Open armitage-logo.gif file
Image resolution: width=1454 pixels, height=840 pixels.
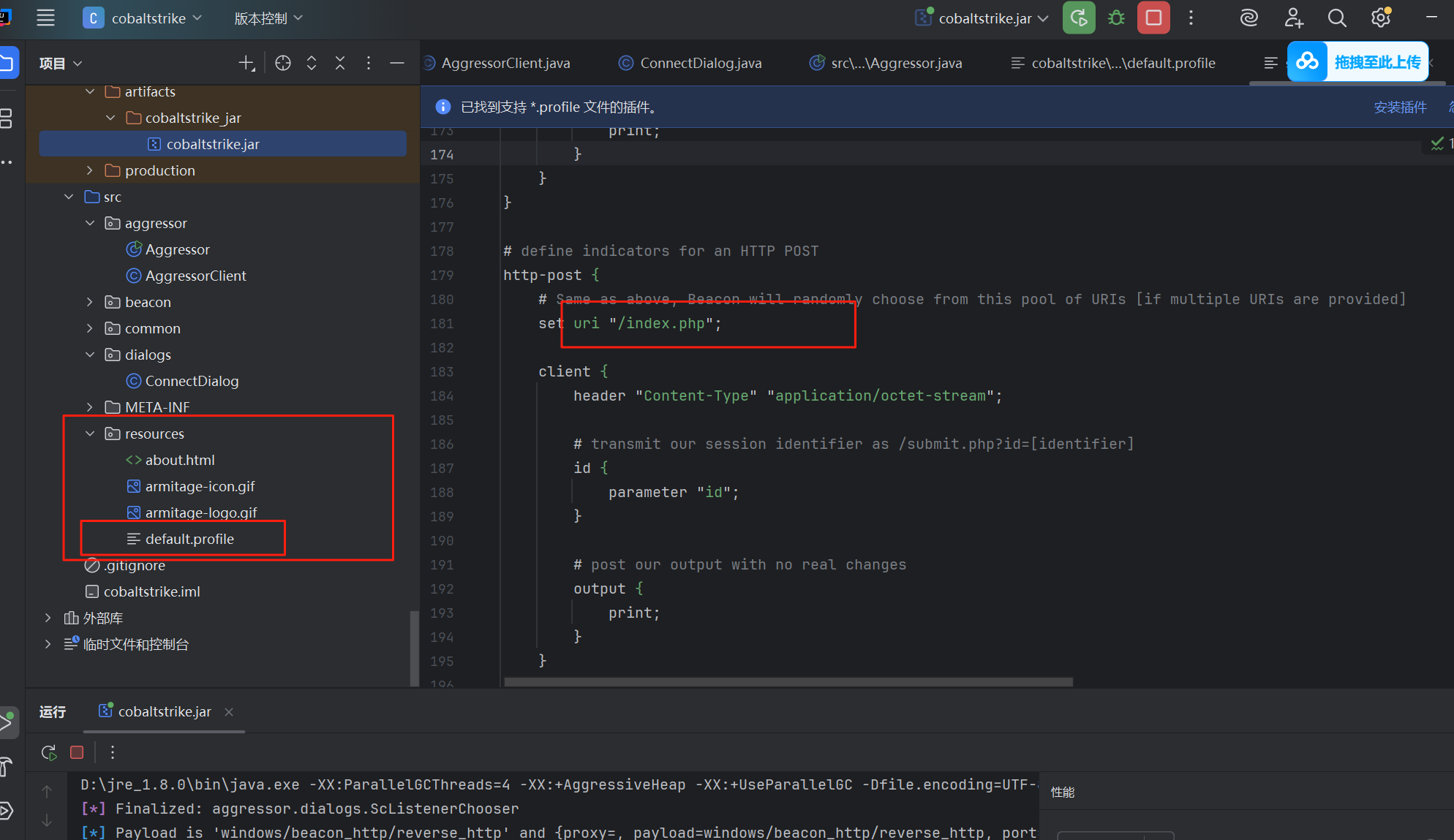coord(200,512)
